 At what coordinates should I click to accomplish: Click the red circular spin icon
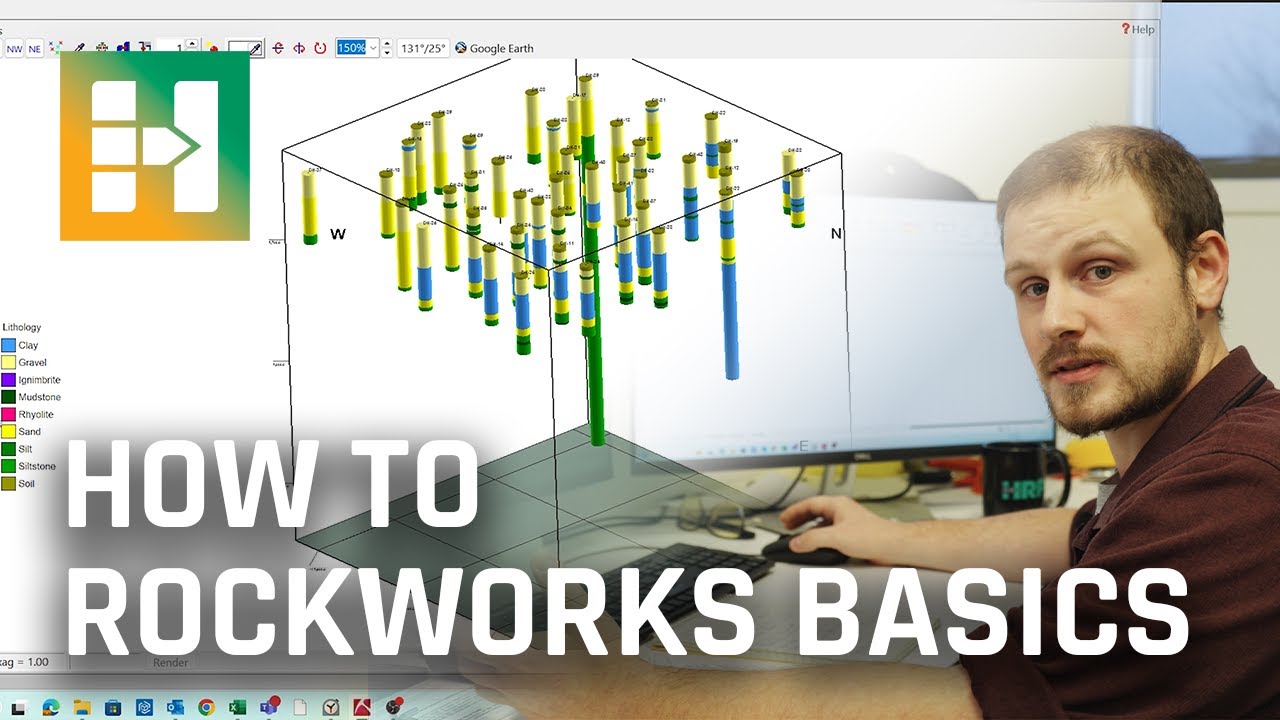[x=320, y=48]
